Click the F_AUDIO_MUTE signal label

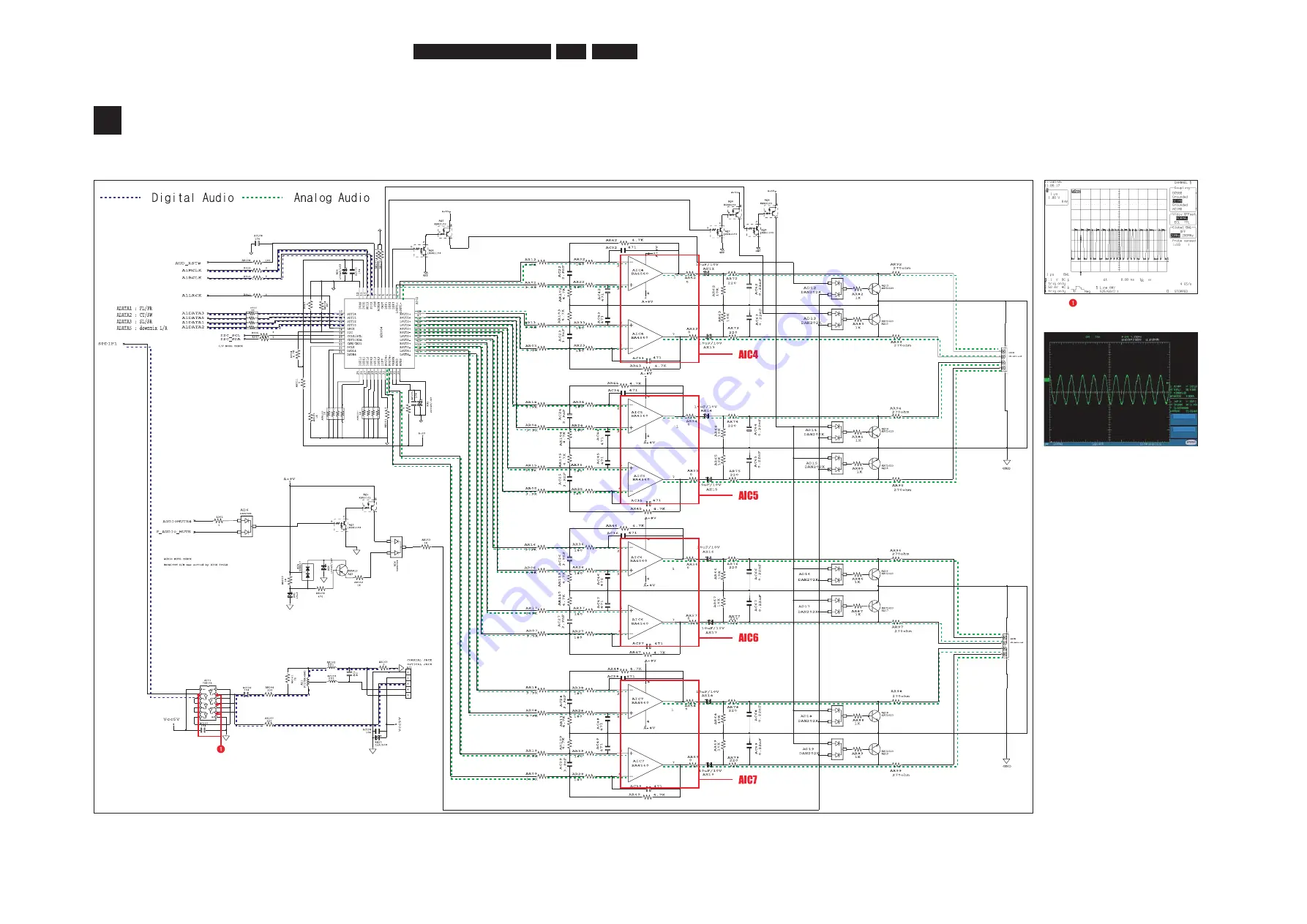pyautogui.click(x=174, y=532)
